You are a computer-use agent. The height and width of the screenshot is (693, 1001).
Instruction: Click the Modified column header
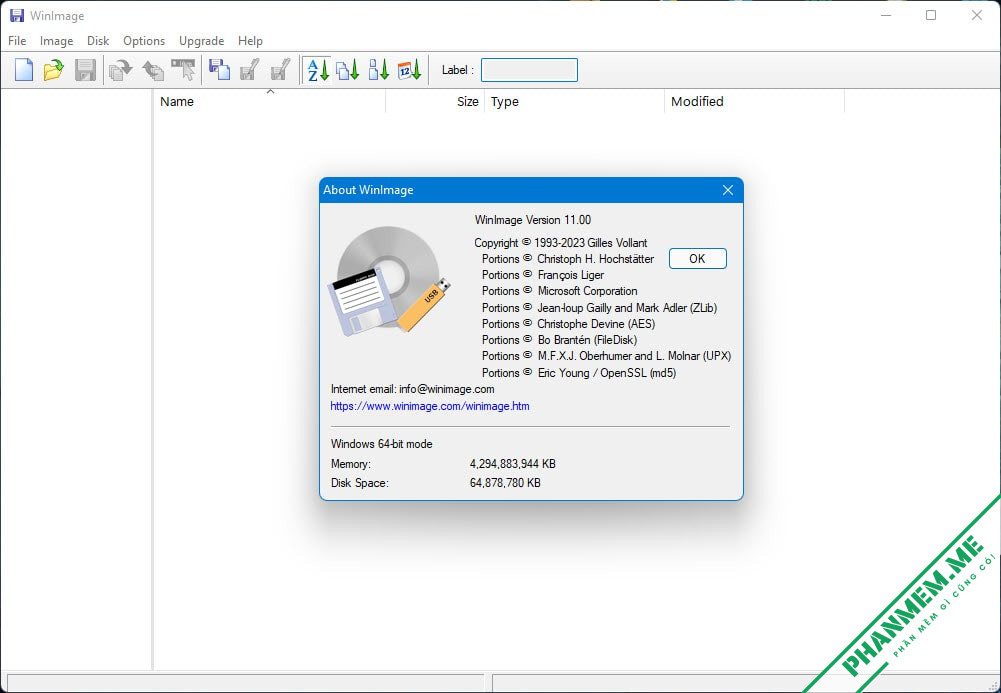(x=755, y=101)
